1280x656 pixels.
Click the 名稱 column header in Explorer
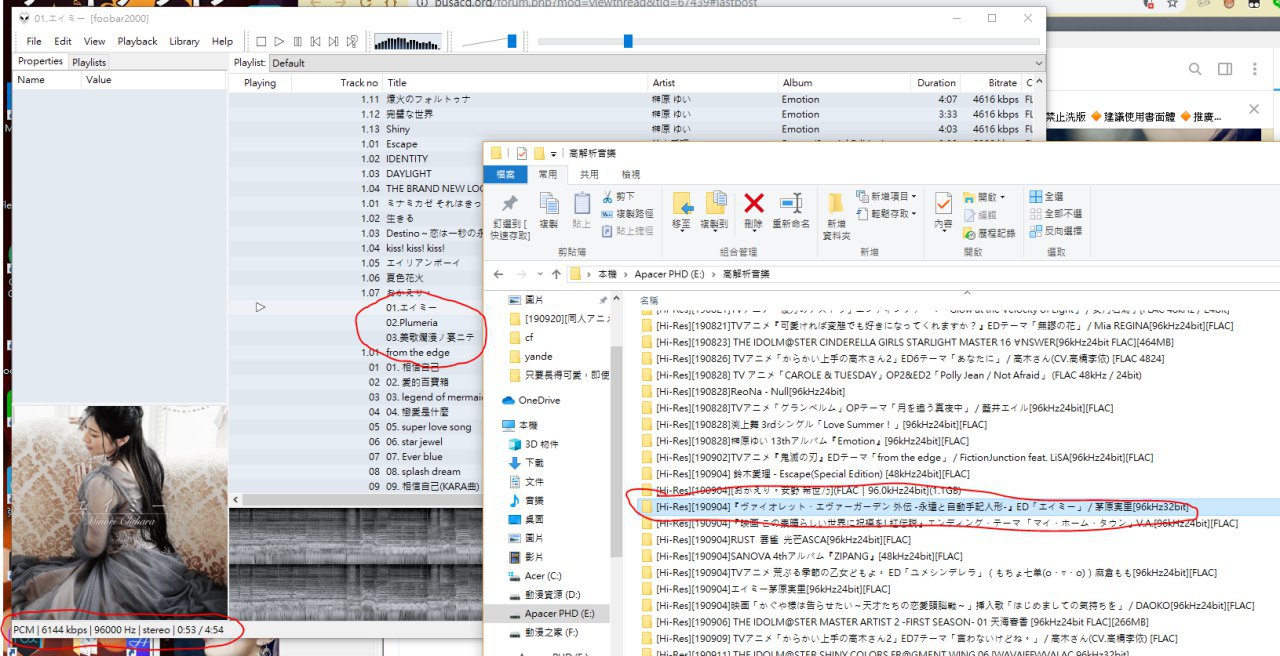[x=649, y=300]
